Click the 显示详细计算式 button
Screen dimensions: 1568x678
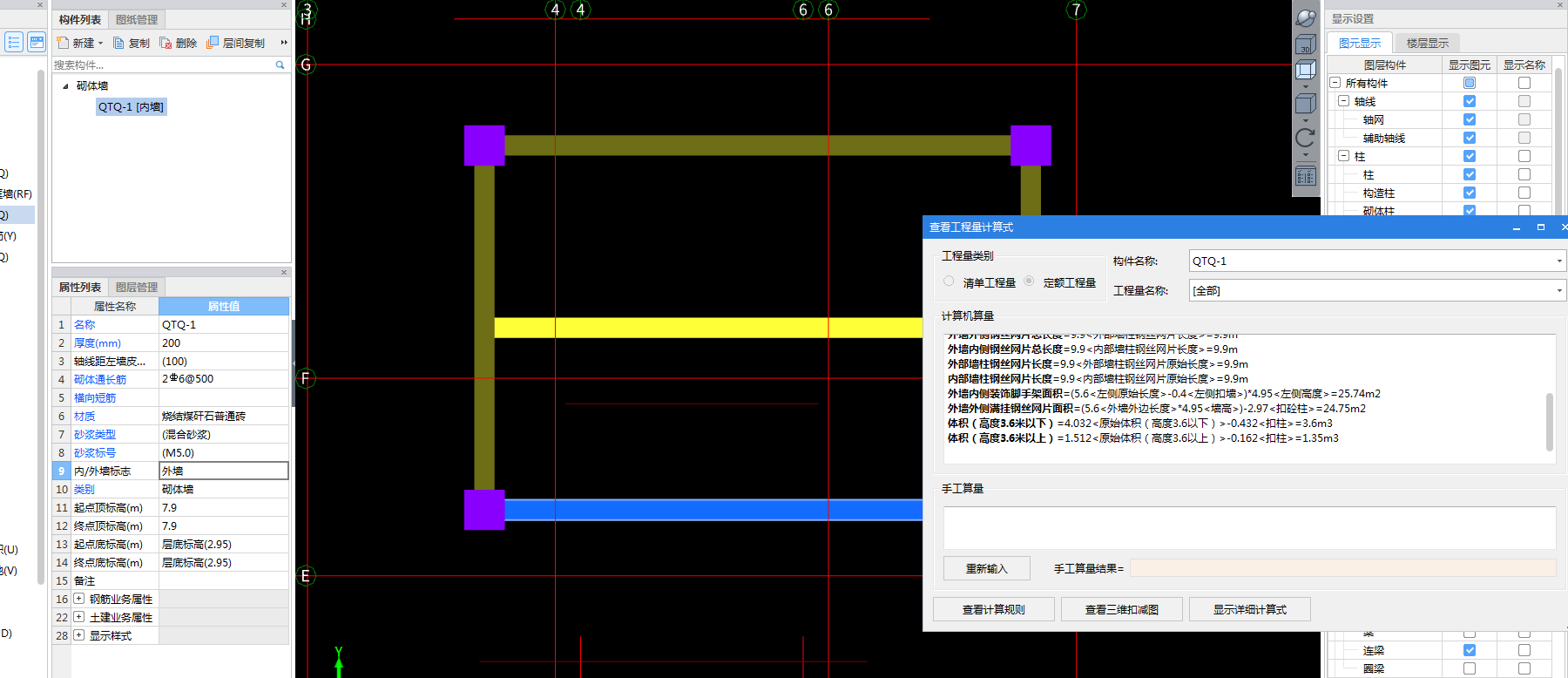(x=1250, y=609)
